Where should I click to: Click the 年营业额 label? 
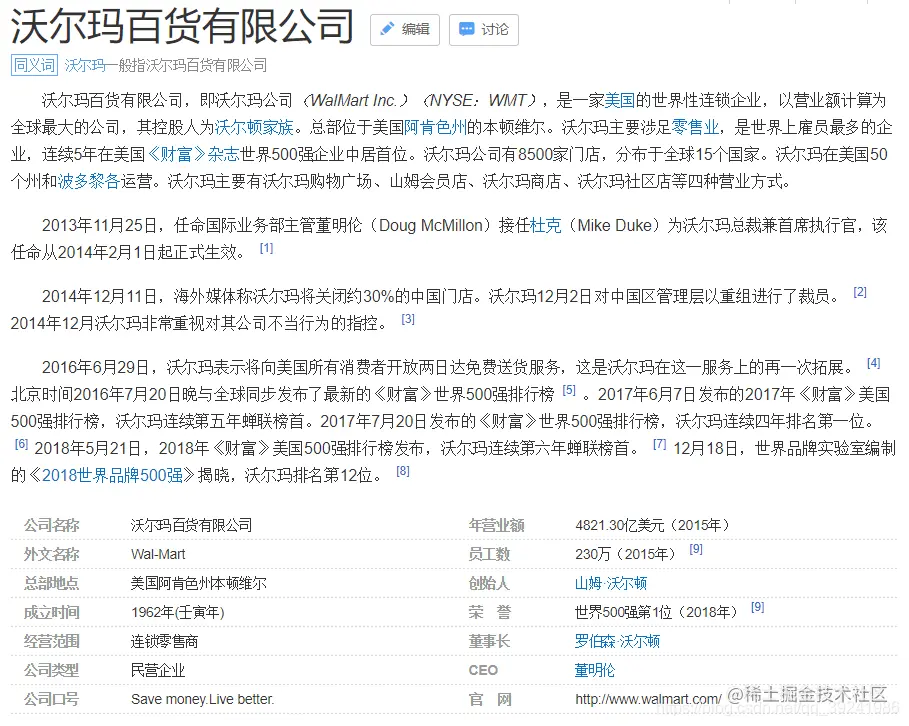(x=496, y=525)
